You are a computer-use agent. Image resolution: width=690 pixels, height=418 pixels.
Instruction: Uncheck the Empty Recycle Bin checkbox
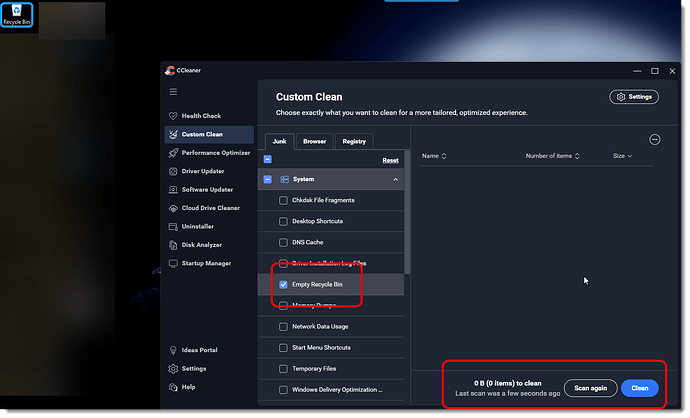point(283,285)
